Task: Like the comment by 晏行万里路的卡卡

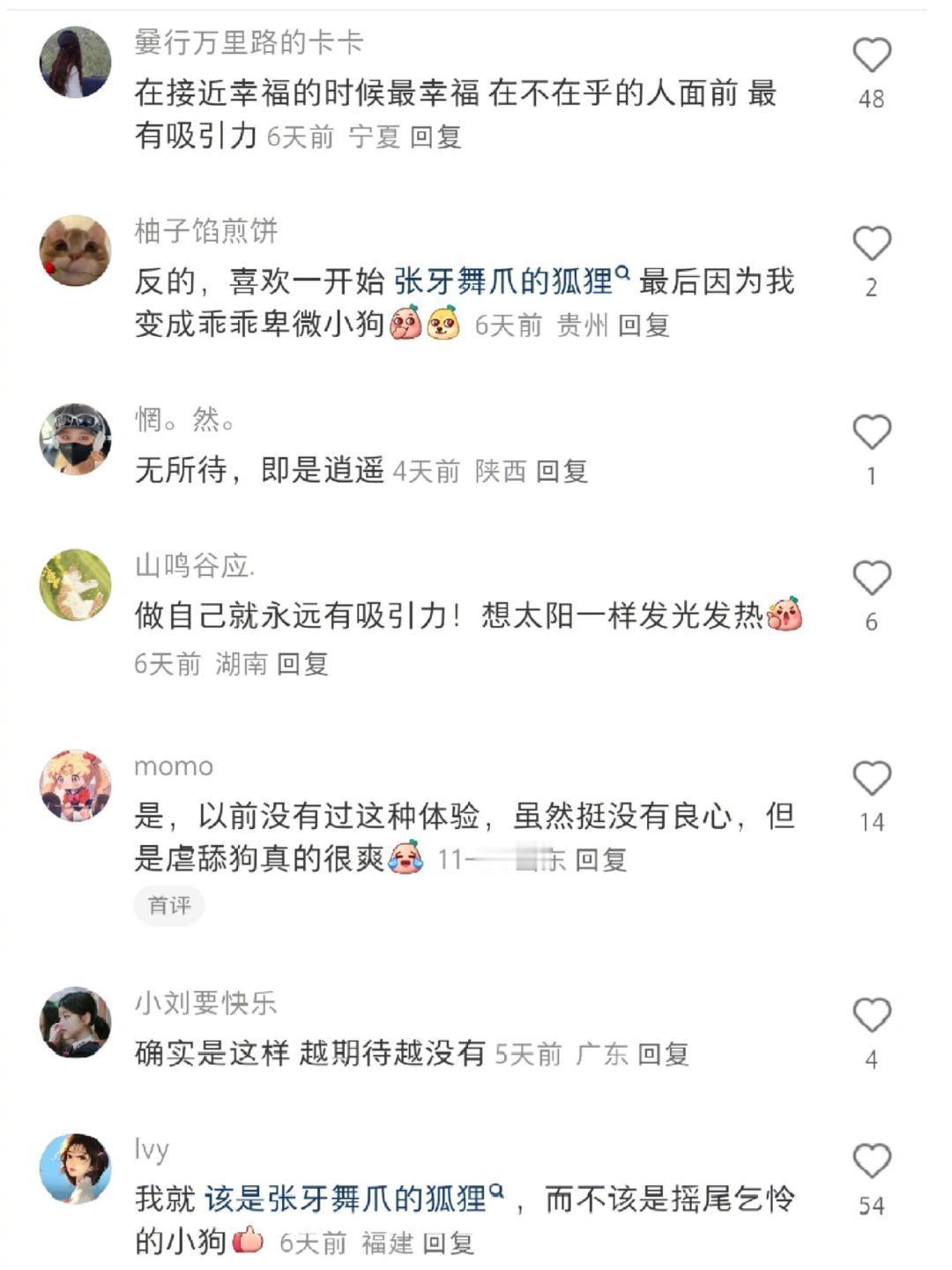Action: (x=872, y=56)
